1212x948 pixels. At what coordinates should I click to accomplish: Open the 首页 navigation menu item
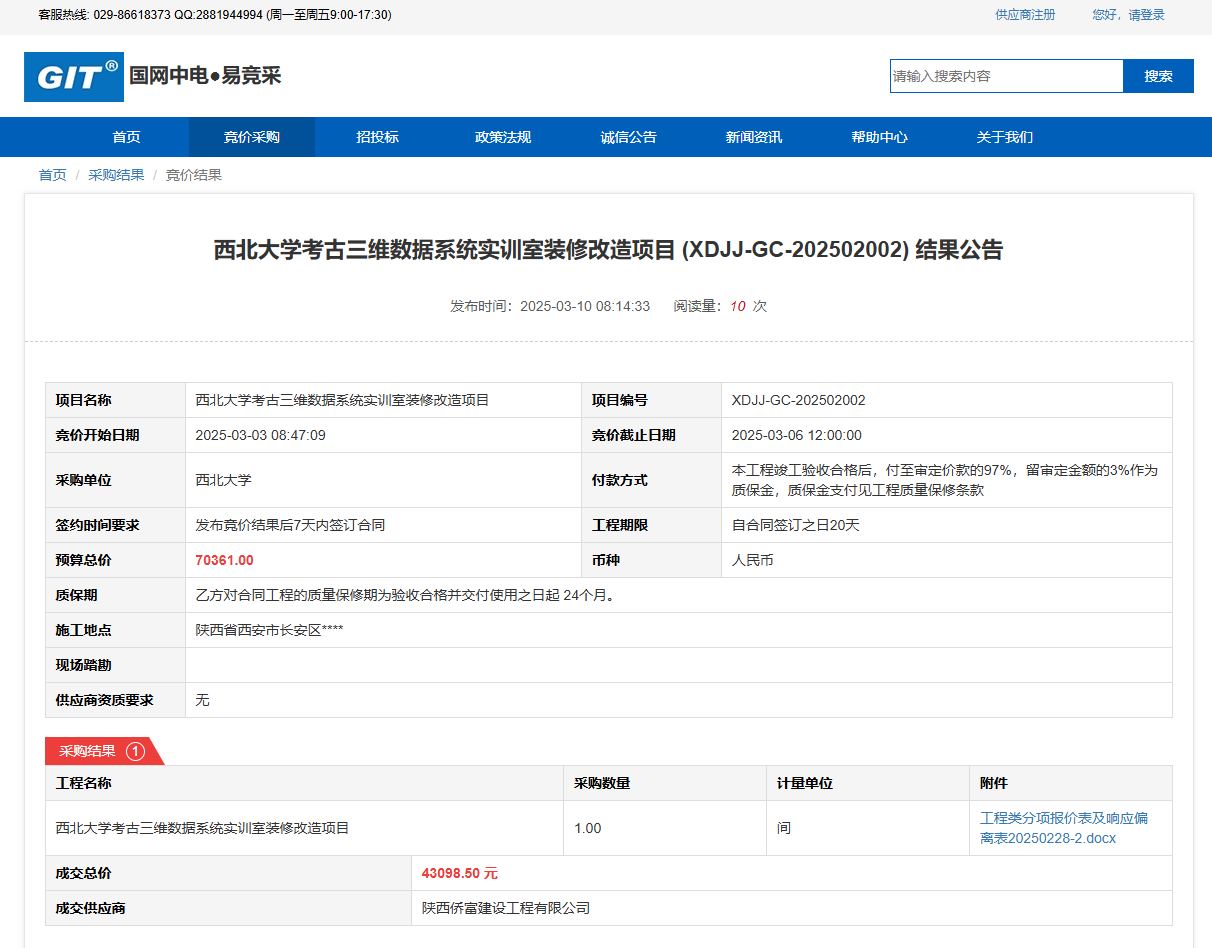(x=126, y=137)
